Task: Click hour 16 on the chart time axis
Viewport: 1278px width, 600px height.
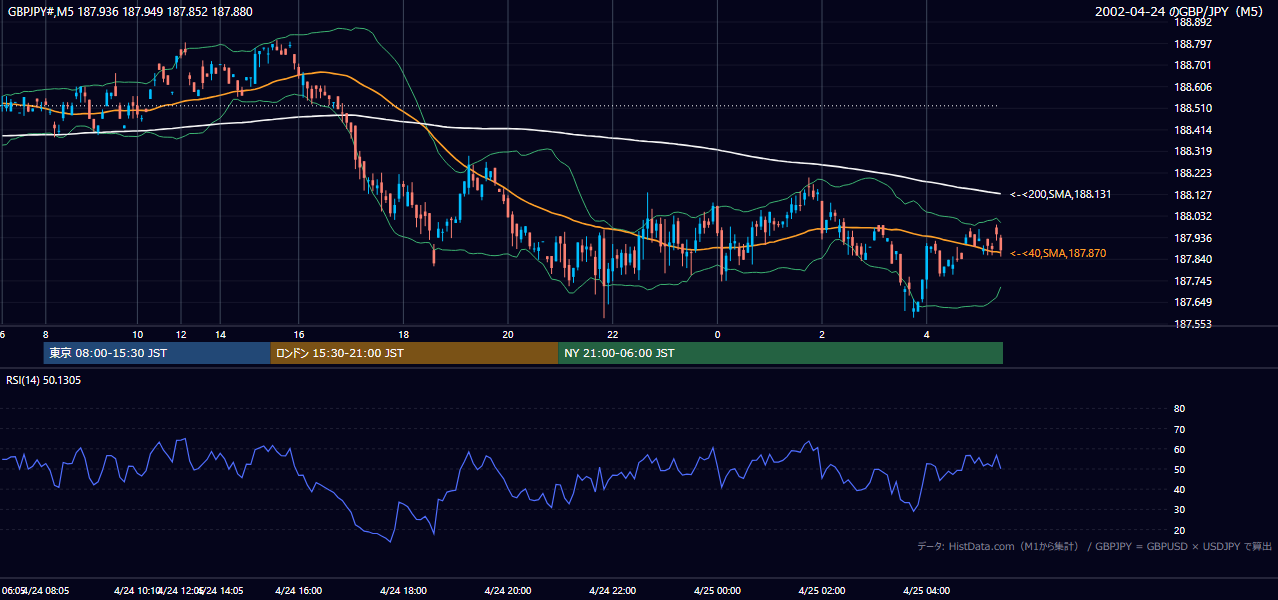Action: pos(299,334)
